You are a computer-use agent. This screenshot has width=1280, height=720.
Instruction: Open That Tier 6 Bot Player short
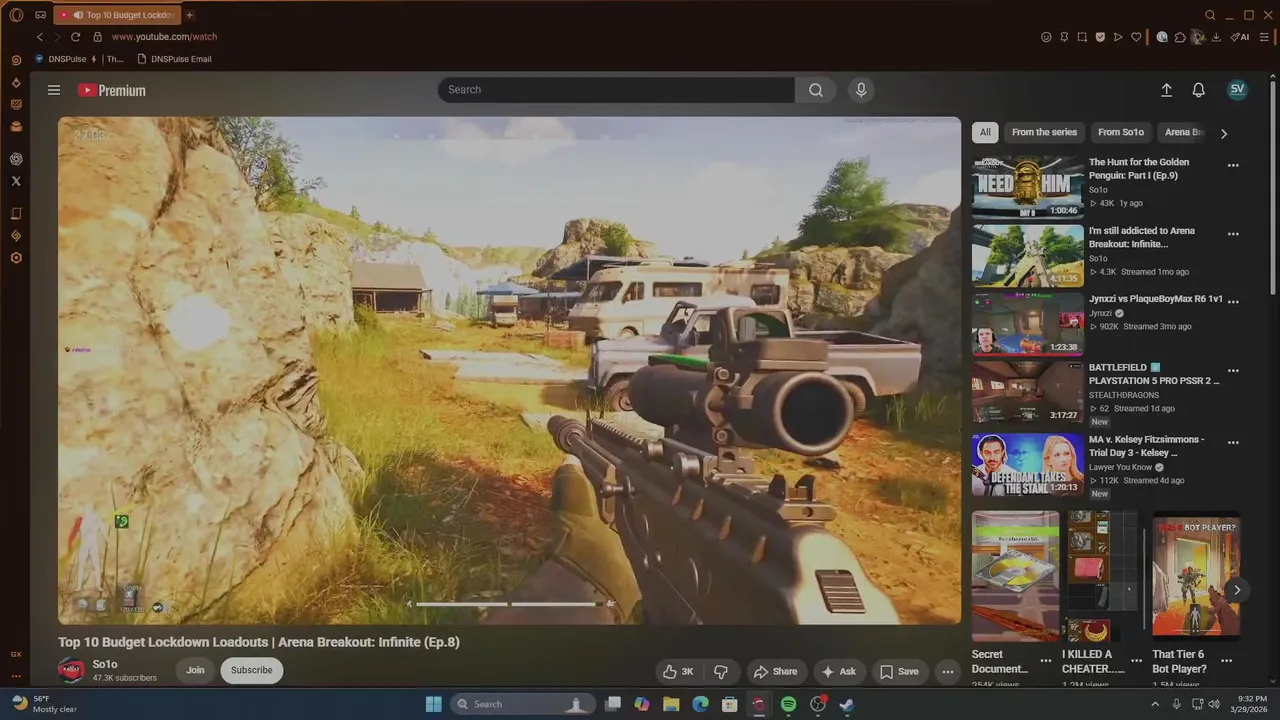coord(1196,576)
